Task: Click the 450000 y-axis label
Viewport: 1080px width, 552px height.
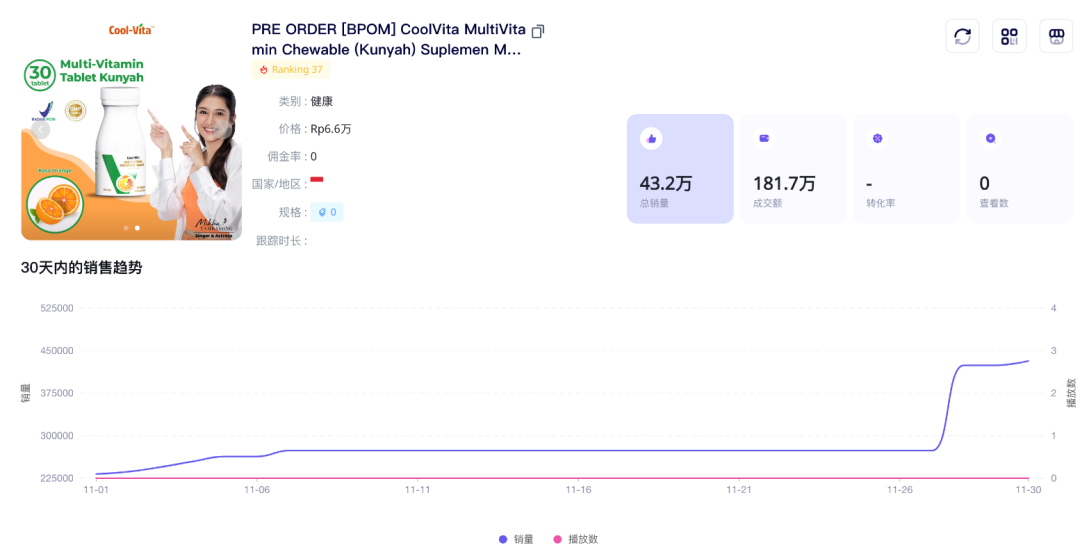Action: point(57,351)
